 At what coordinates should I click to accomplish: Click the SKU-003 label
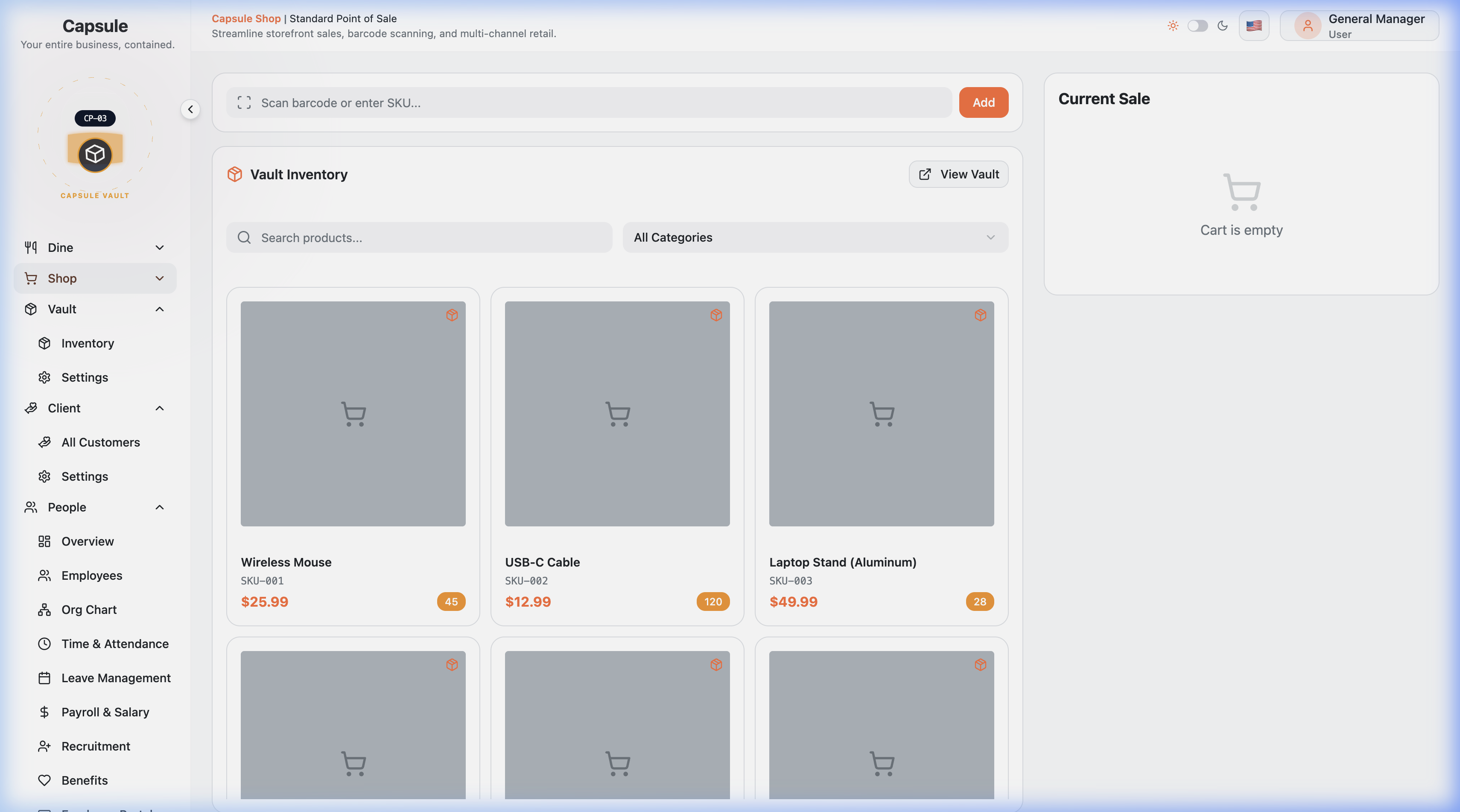coord(791,581)
